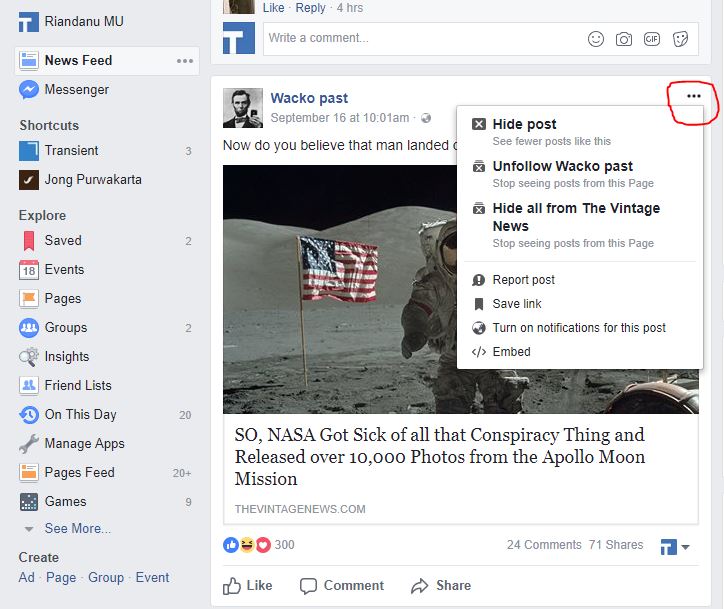Image resolution: width=724 pixels, height=609 pixels.
Task: Select Report post option
Action: pyautogui.click(x=523, y=280)
